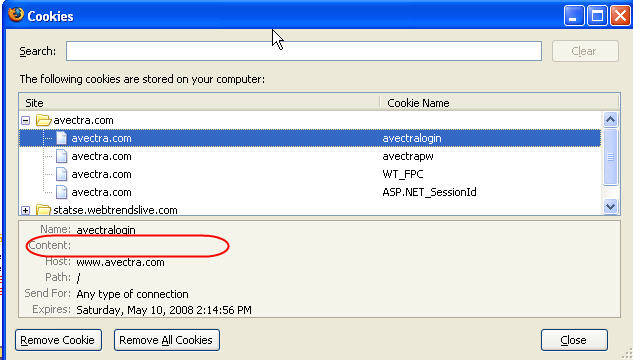Click the window resize grip in the corner
The height and width of the screenshot is (360, 633).
pyautogui.click(x=627, y=354)
